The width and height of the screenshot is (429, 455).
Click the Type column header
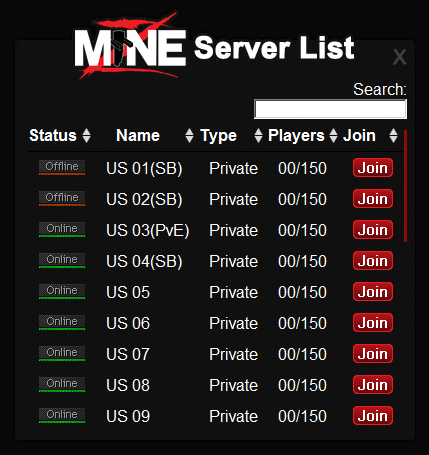(x=218, y=136)
